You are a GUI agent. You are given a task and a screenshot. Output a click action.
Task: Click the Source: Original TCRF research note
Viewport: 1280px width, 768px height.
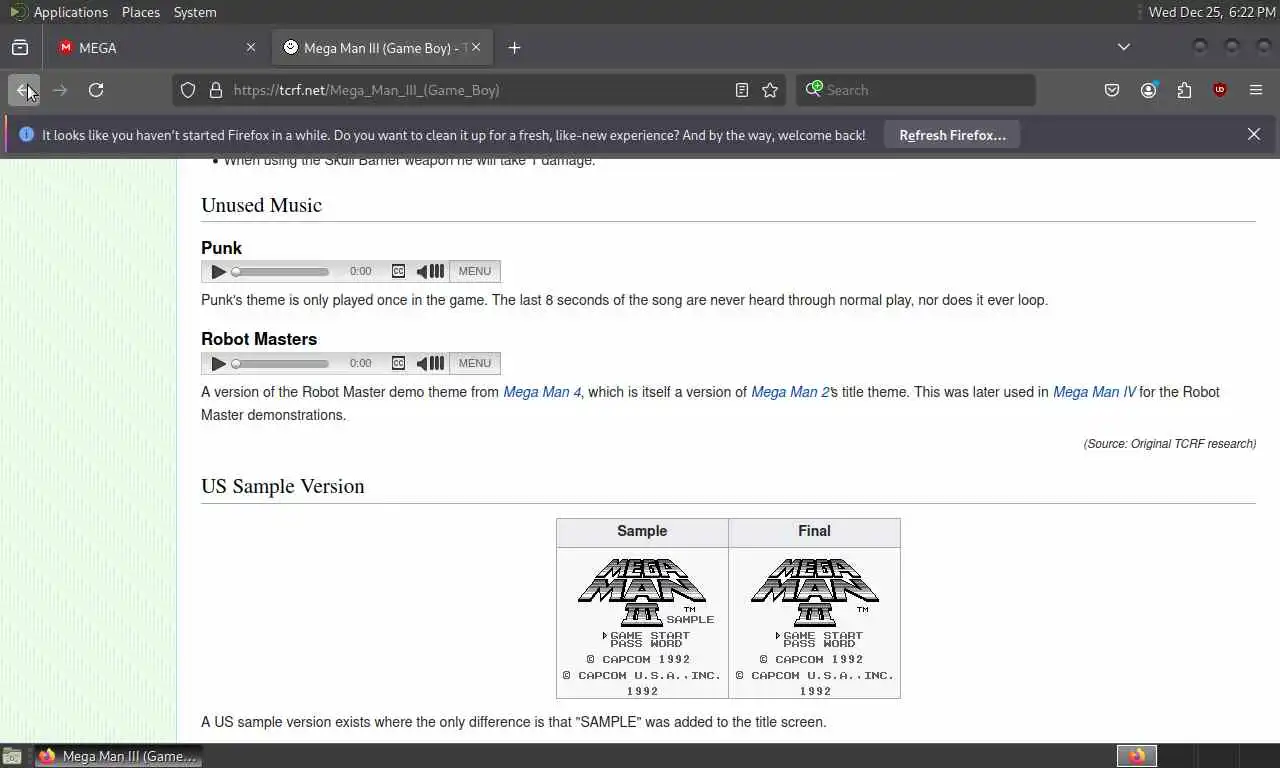point(1170,443)
